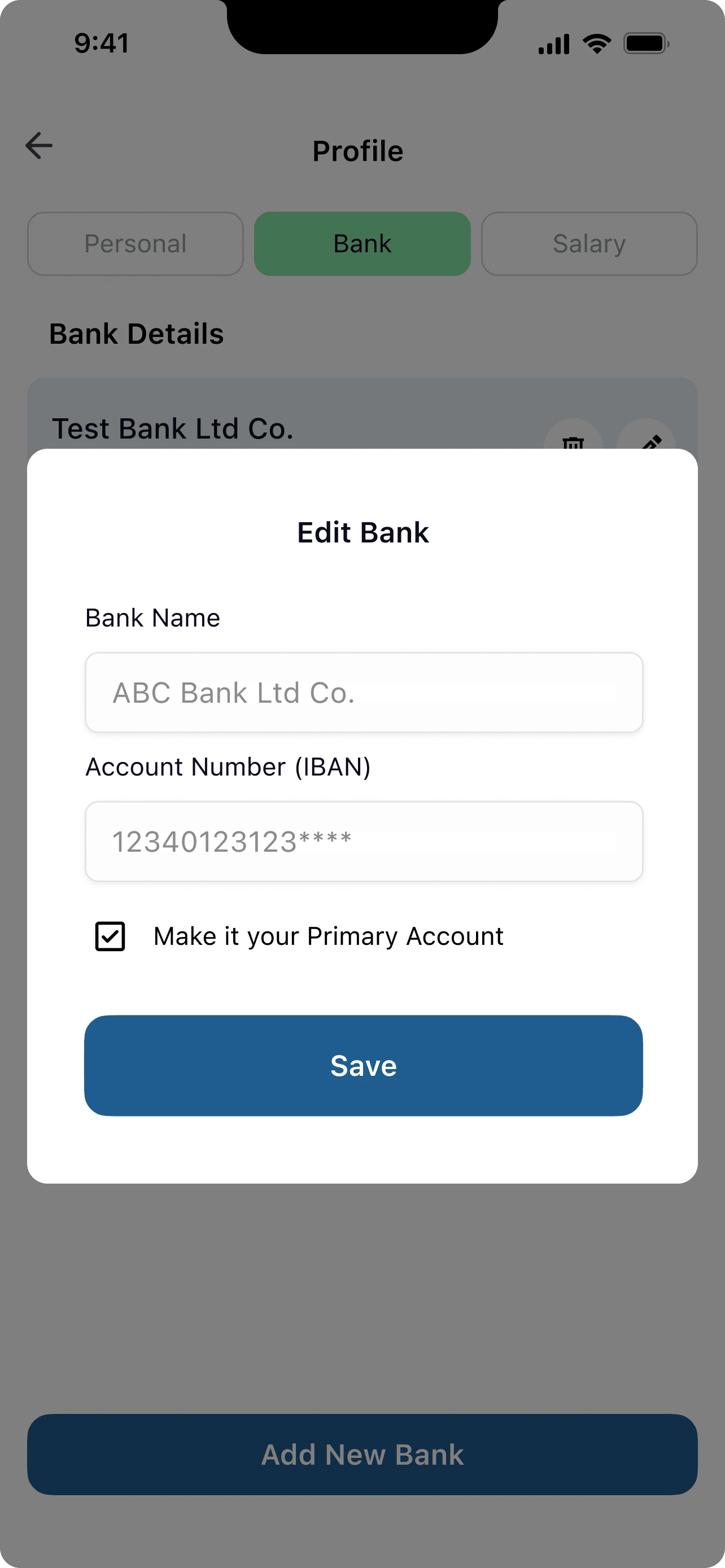725x1568 pixels.
Task: Click the "Make it your Primary Account" label
Action: tap(328, 936)
